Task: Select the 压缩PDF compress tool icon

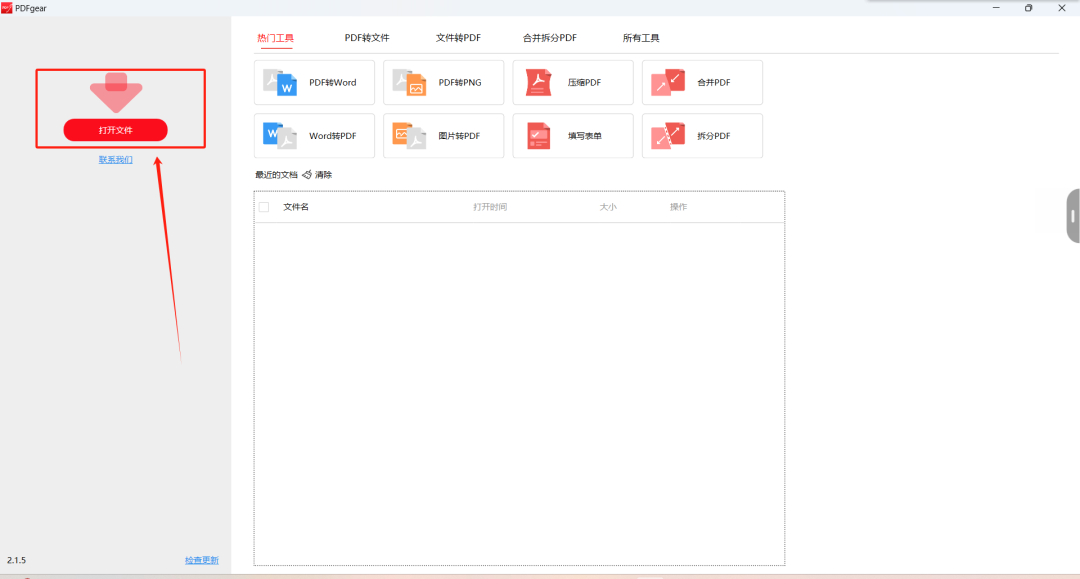Action: coord(539,82)
